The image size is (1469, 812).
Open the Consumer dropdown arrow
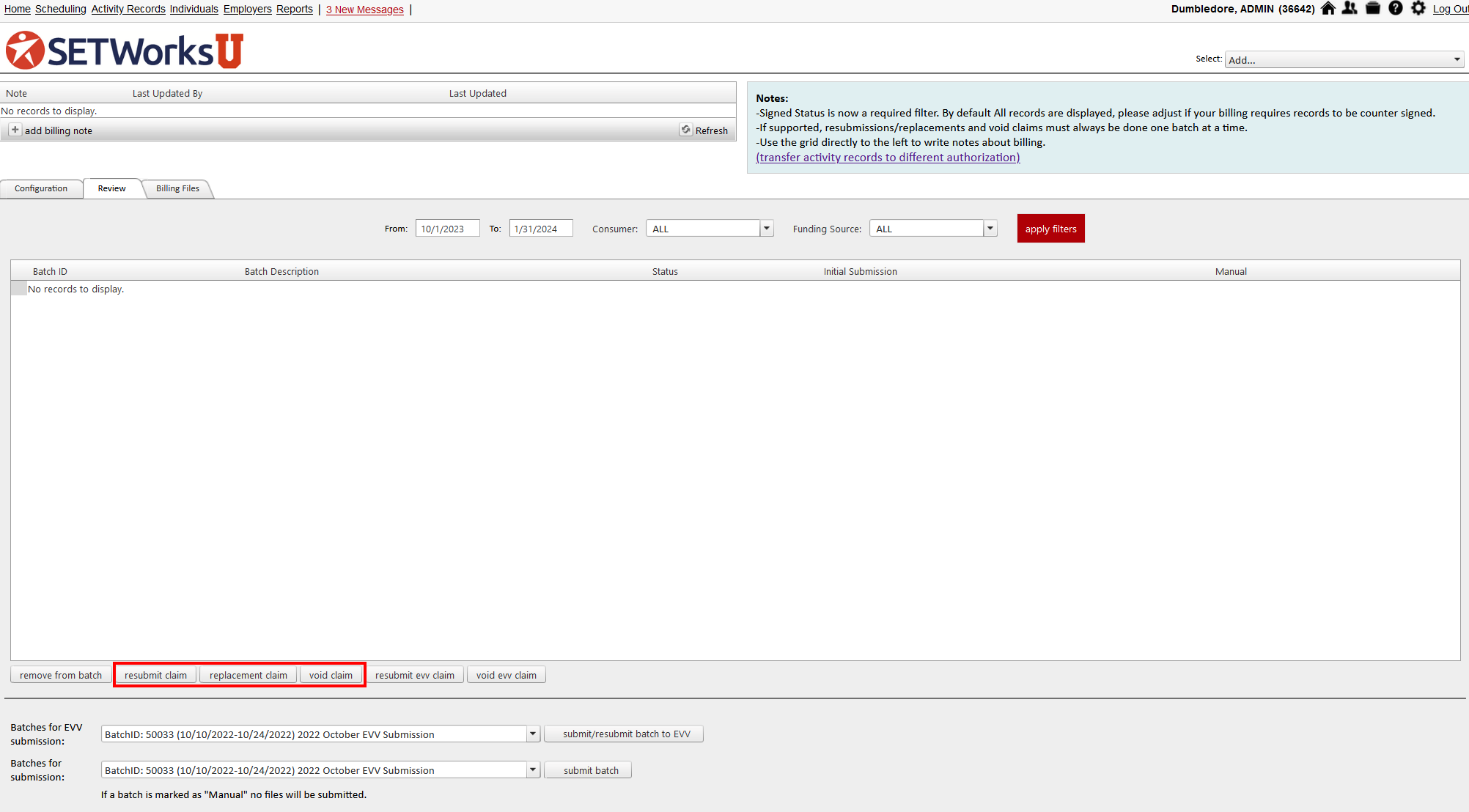pos(767,229)
